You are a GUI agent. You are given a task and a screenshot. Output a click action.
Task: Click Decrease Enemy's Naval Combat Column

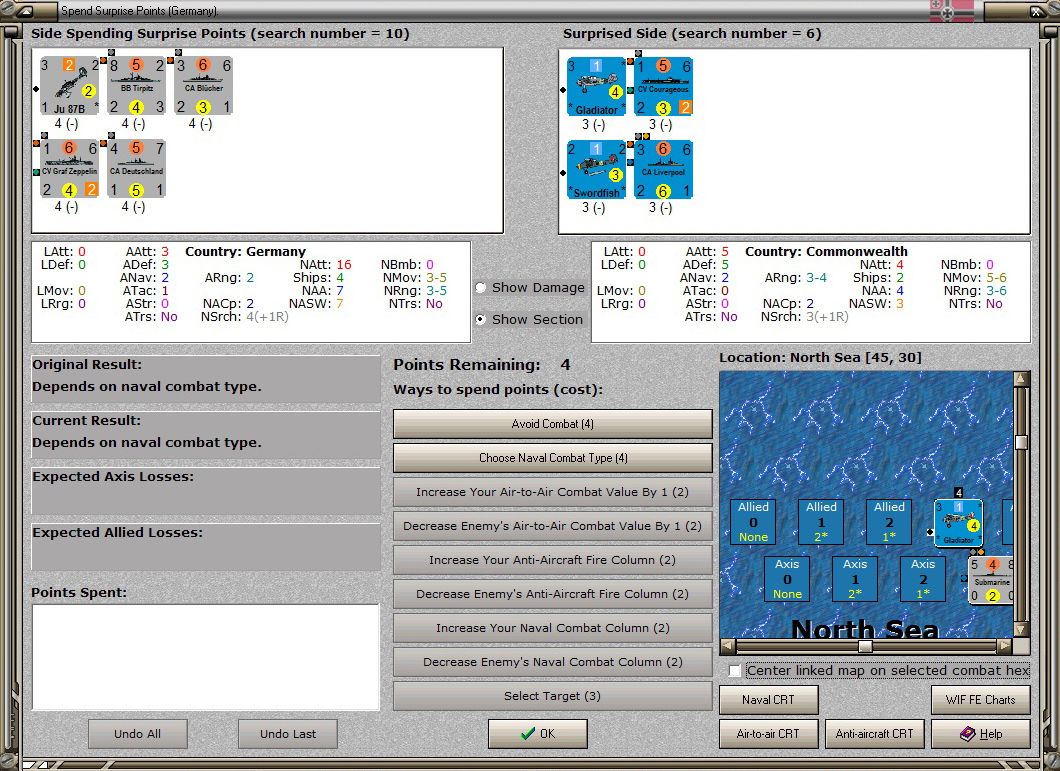tap(552, 661)
